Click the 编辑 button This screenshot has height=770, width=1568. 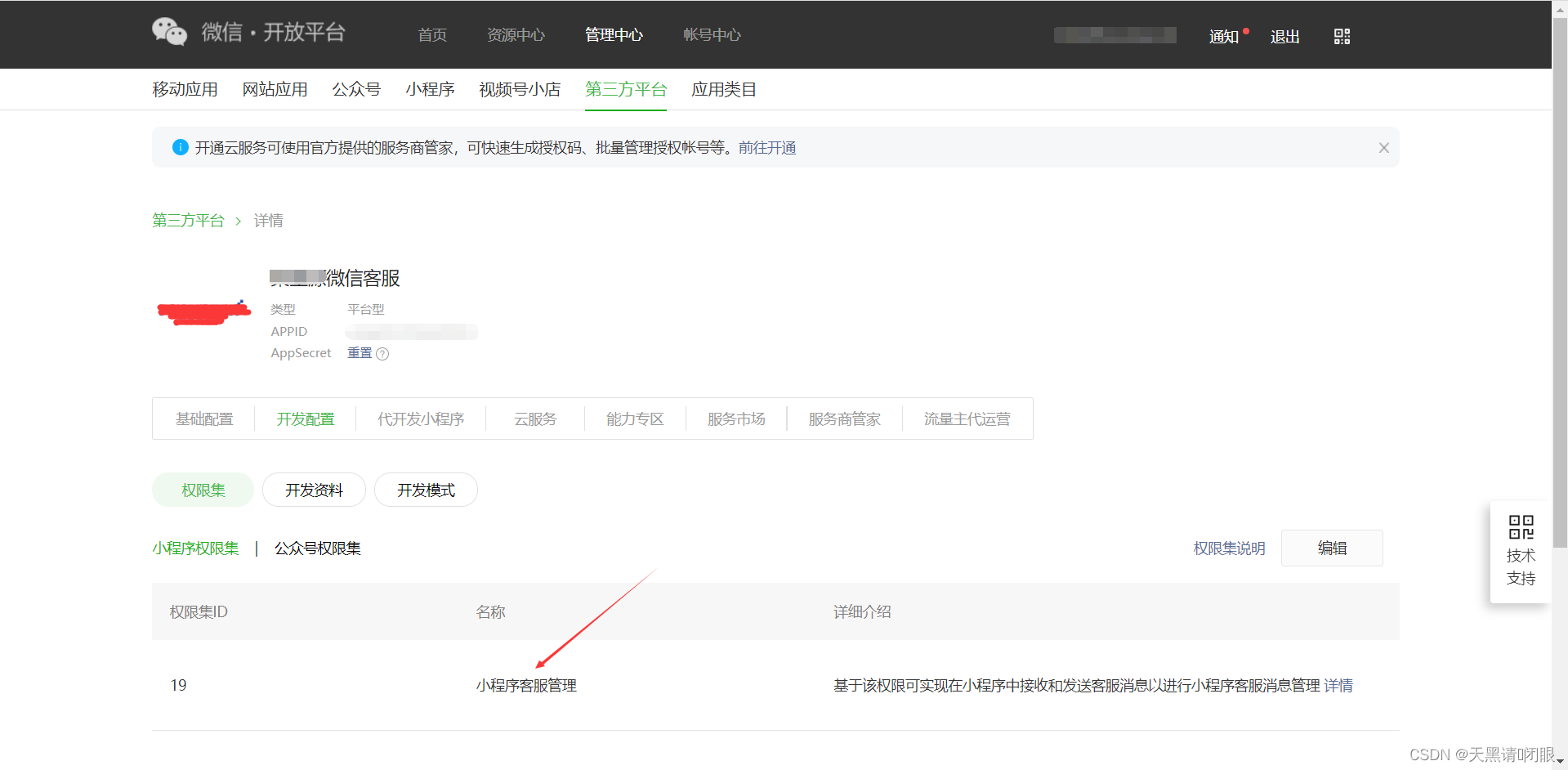click(1332, 548)
